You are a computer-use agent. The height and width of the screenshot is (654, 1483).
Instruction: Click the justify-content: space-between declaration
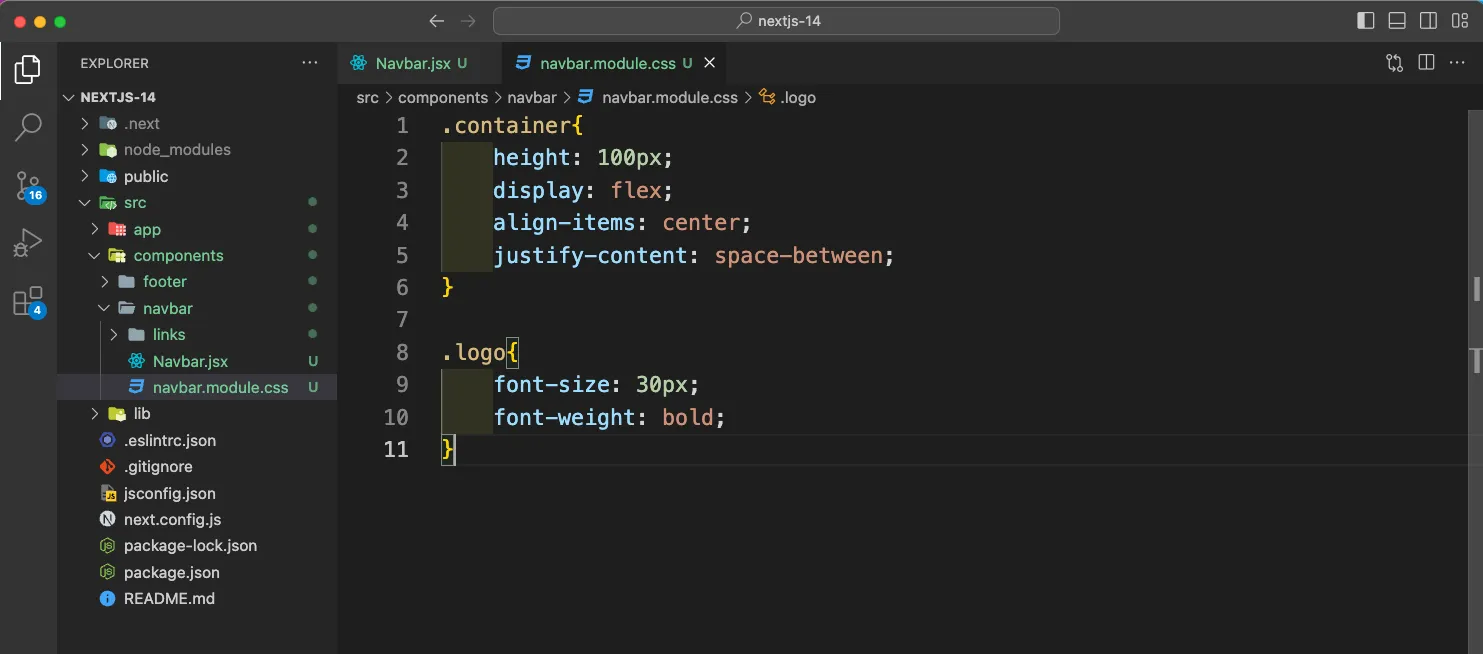693,255
